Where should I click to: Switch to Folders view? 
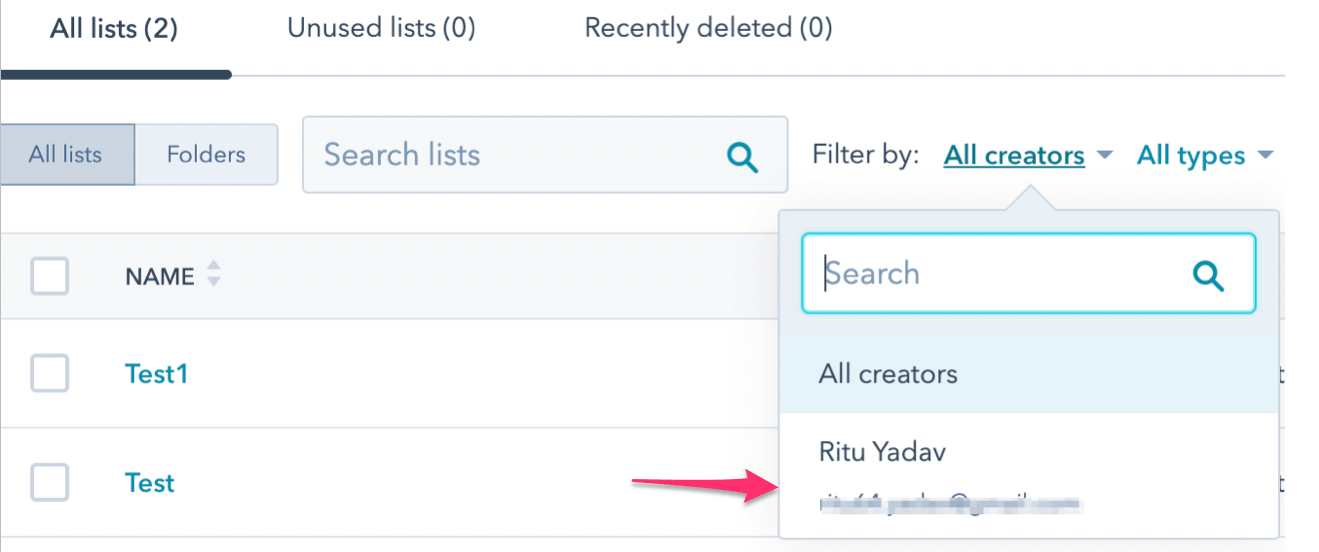click(x=206, y=155)
